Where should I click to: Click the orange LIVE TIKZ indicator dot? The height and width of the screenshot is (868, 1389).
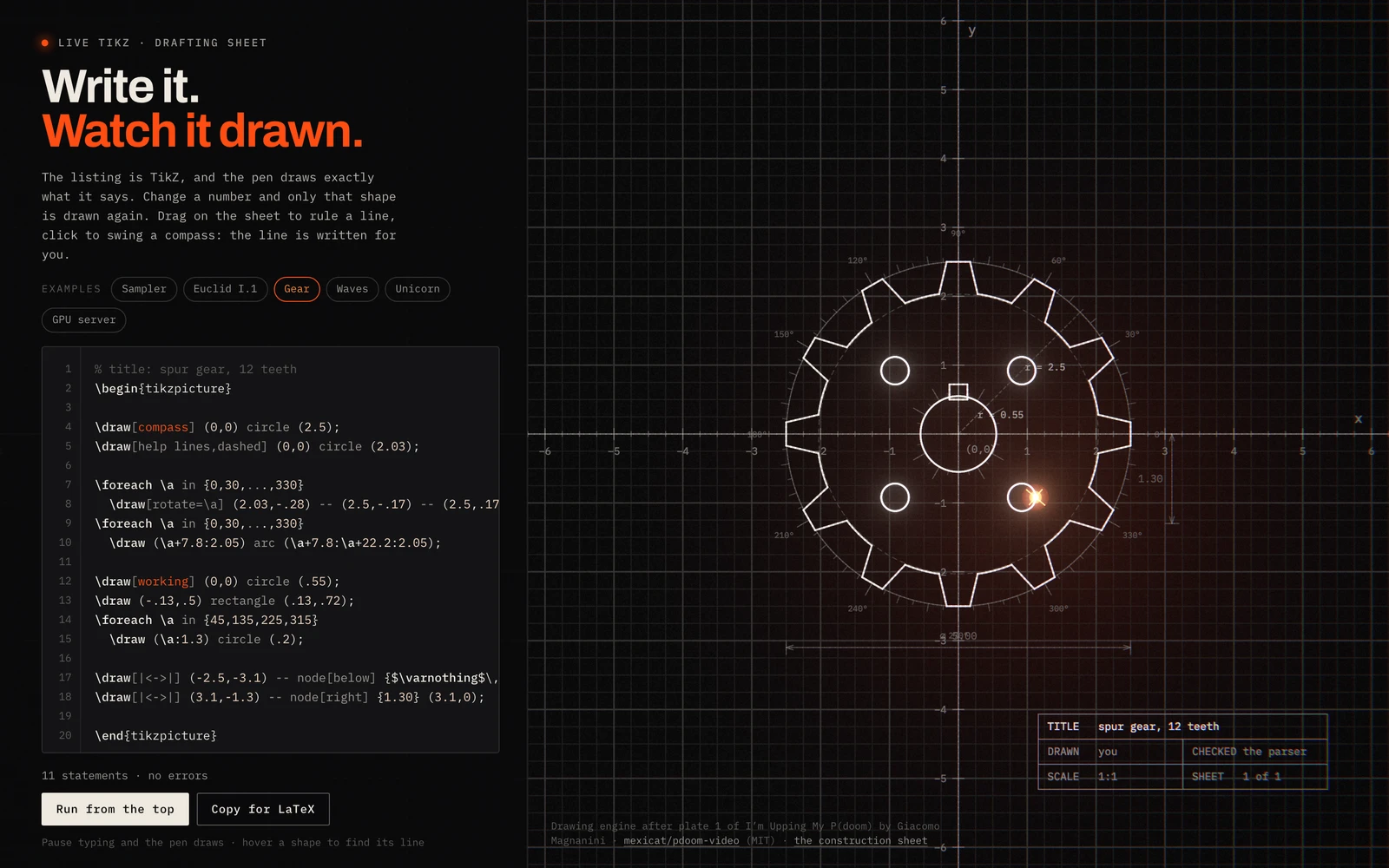tap(45, 43)
